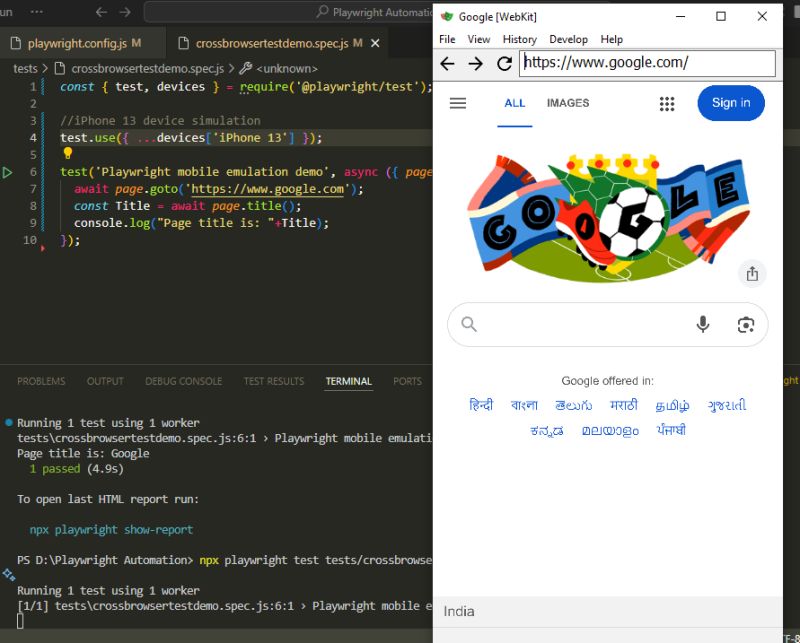This screenshot has width=800, height=643.
Task: Reload the Google page in WebKit
Action: click(x=504, y=63)
